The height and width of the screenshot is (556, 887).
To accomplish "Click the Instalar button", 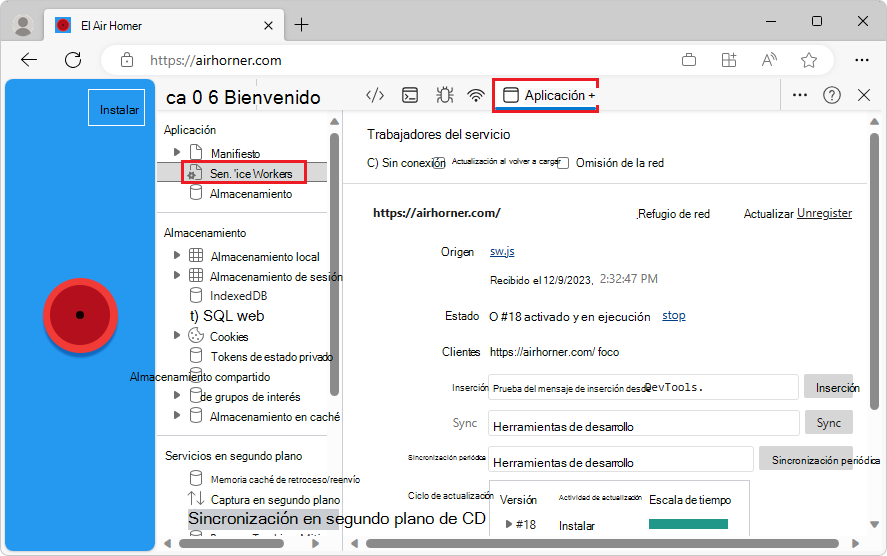I will (117, 107).
